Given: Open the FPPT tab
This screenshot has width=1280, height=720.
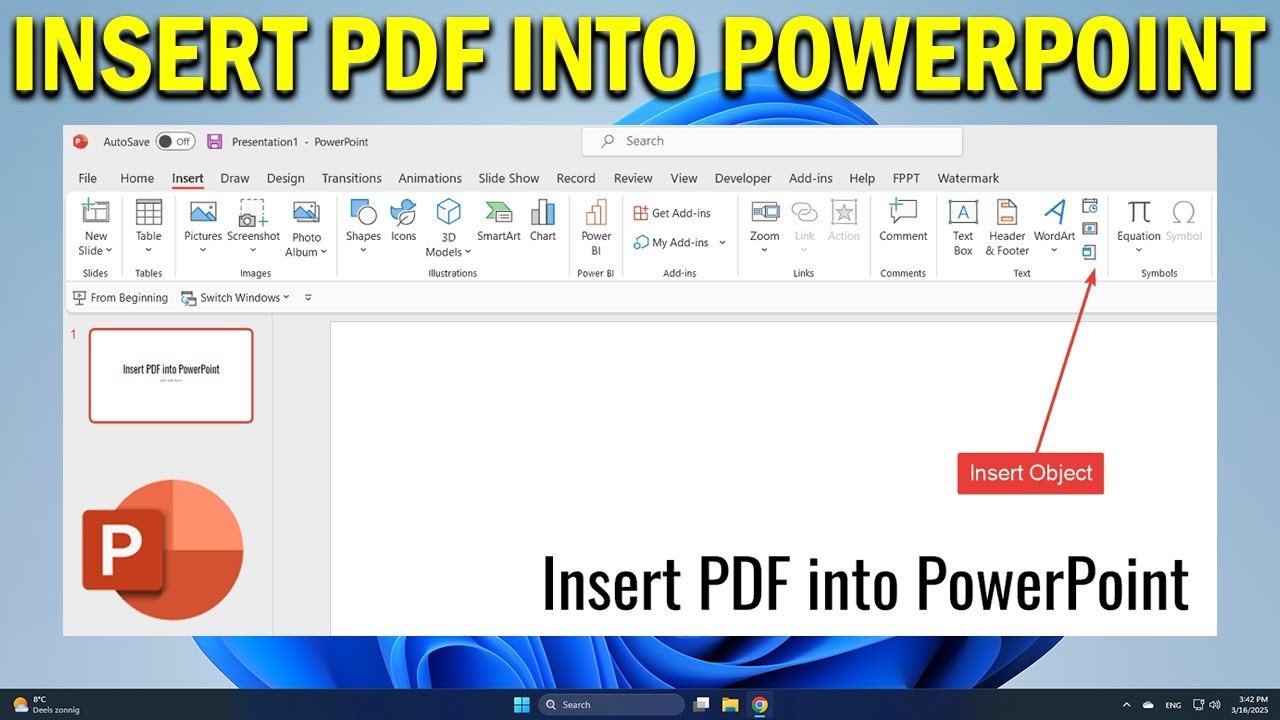Looking at the screenshot, I should coord(906,178).
